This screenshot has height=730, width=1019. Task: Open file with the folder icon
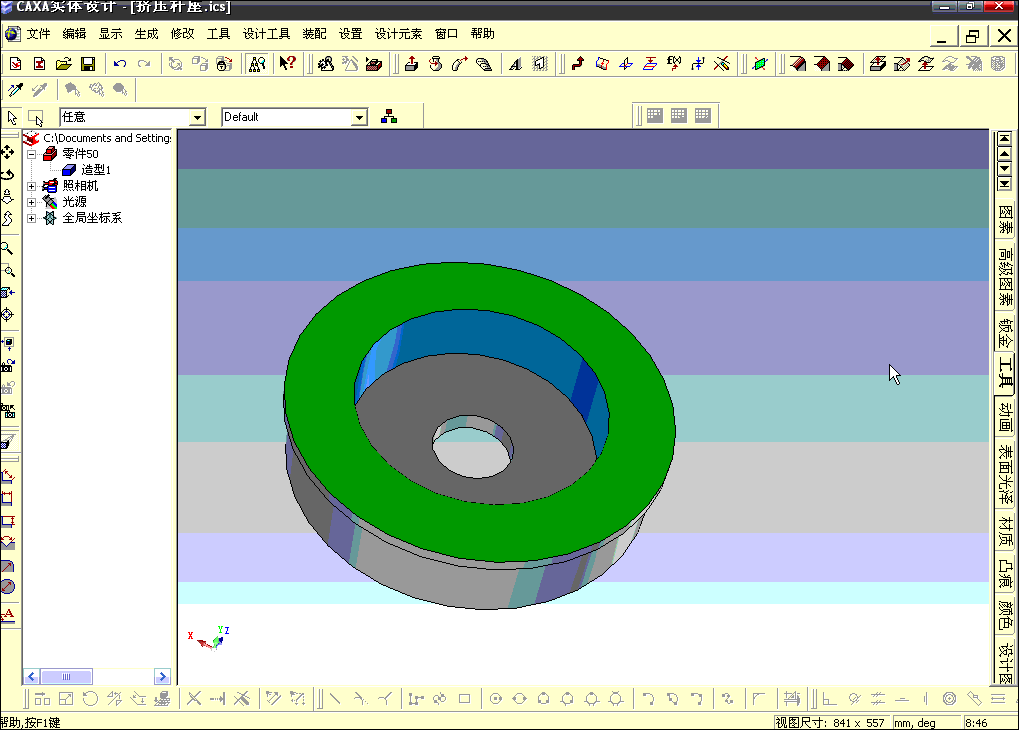point(63,64)
